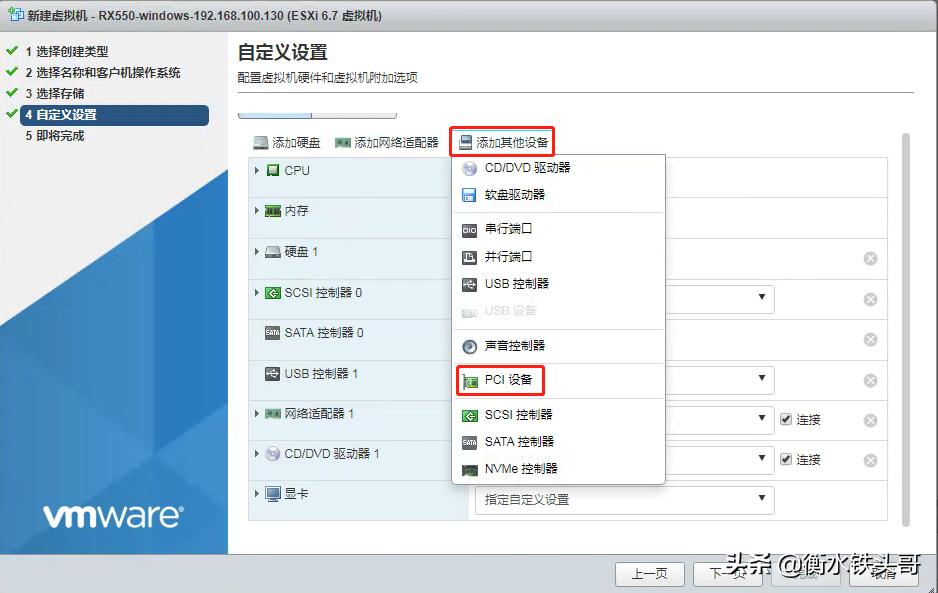Click the 下一页 button
The image size is (938, 593).
tap(731, 575)
